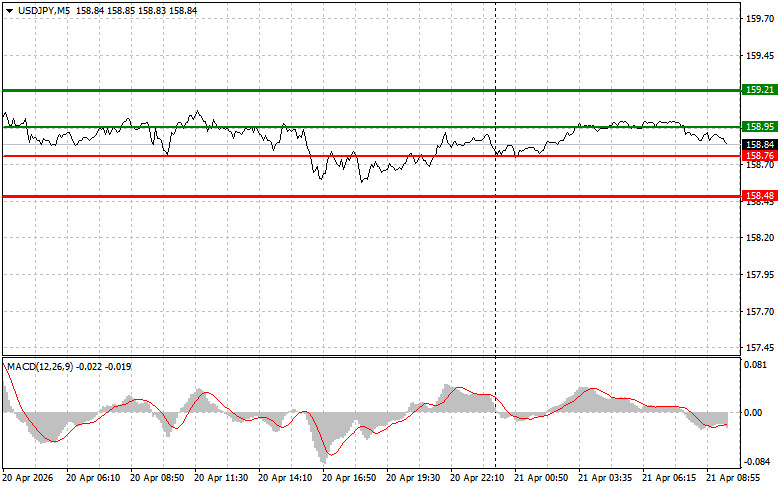Click the MACD(12,26,9) indicator label

(x=40, y=367)
